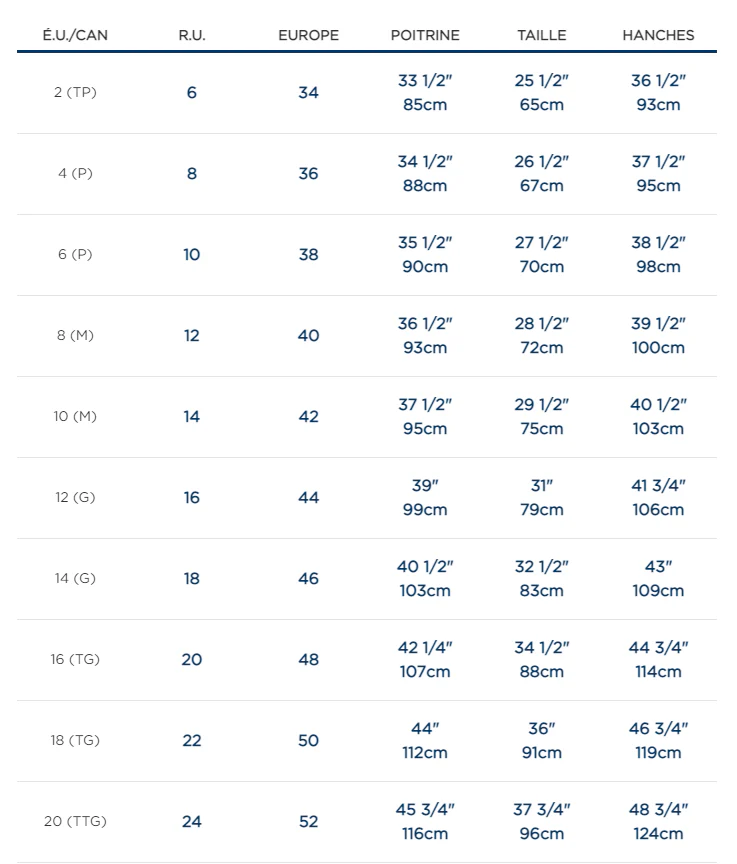
Task: Click the 8 (M) size label
Action: coord(75,336)
